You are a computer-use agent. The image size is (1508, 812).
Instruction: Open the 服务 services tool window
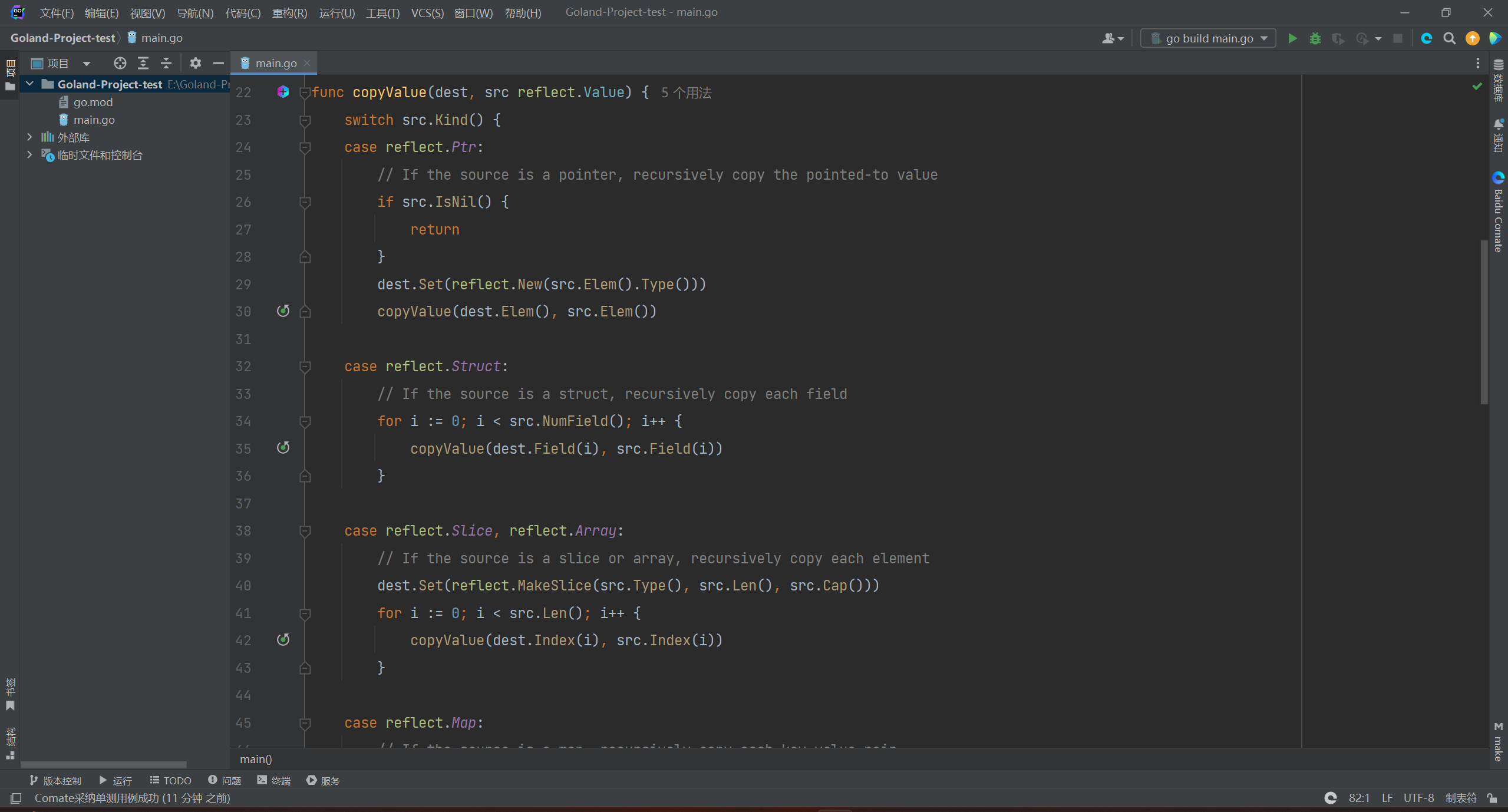[323, 780]
